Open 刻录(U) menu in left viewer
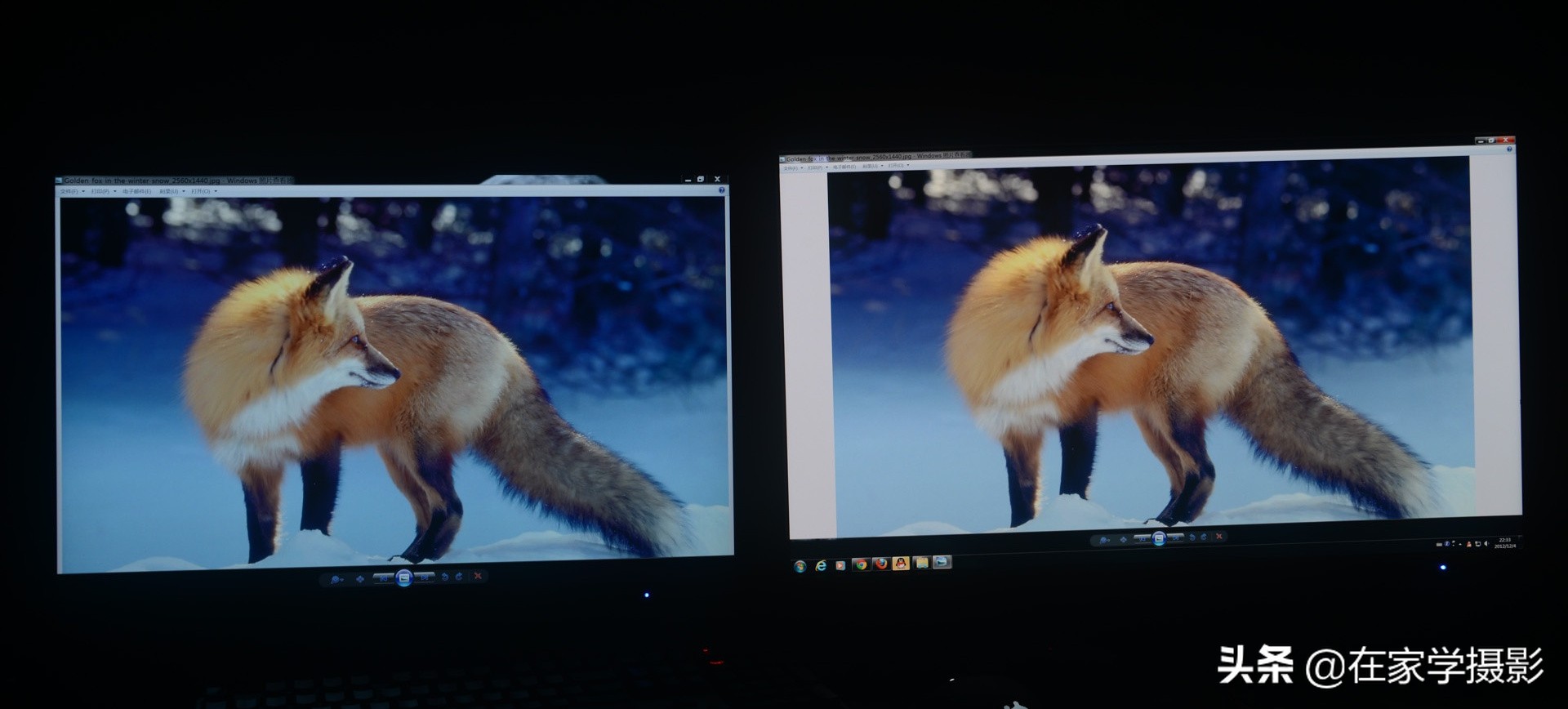Viewport: 1568px width, 709px height. [171, 192]
